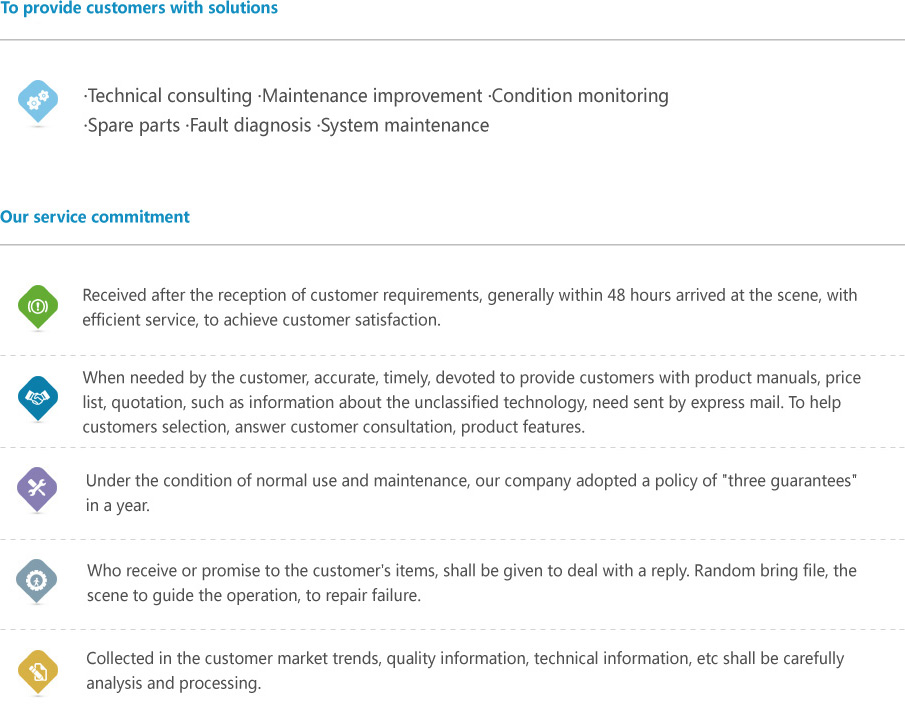The image size is (905, 711).
Task: Select 'To provide customers with solutions' heading
Action: pyautogui.click(x=139, y=8)
